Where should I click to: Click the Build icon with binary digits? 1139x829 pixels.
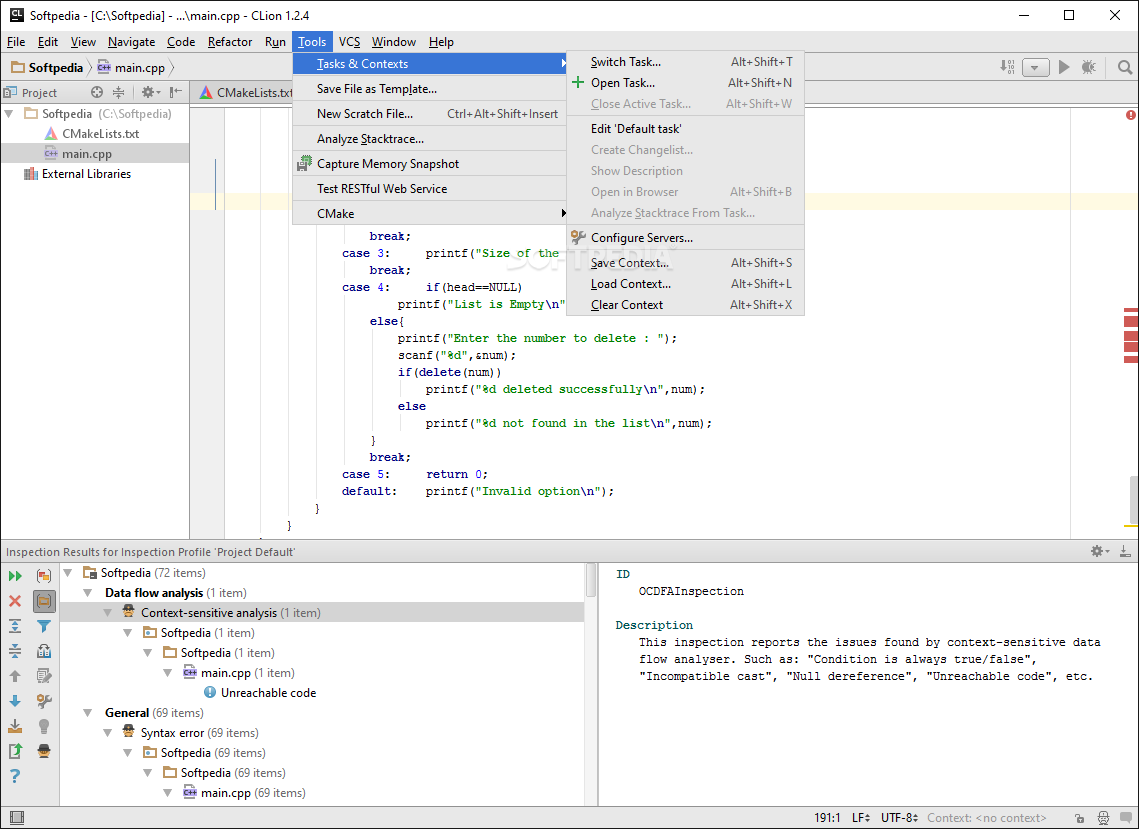tap(1007, 67)
